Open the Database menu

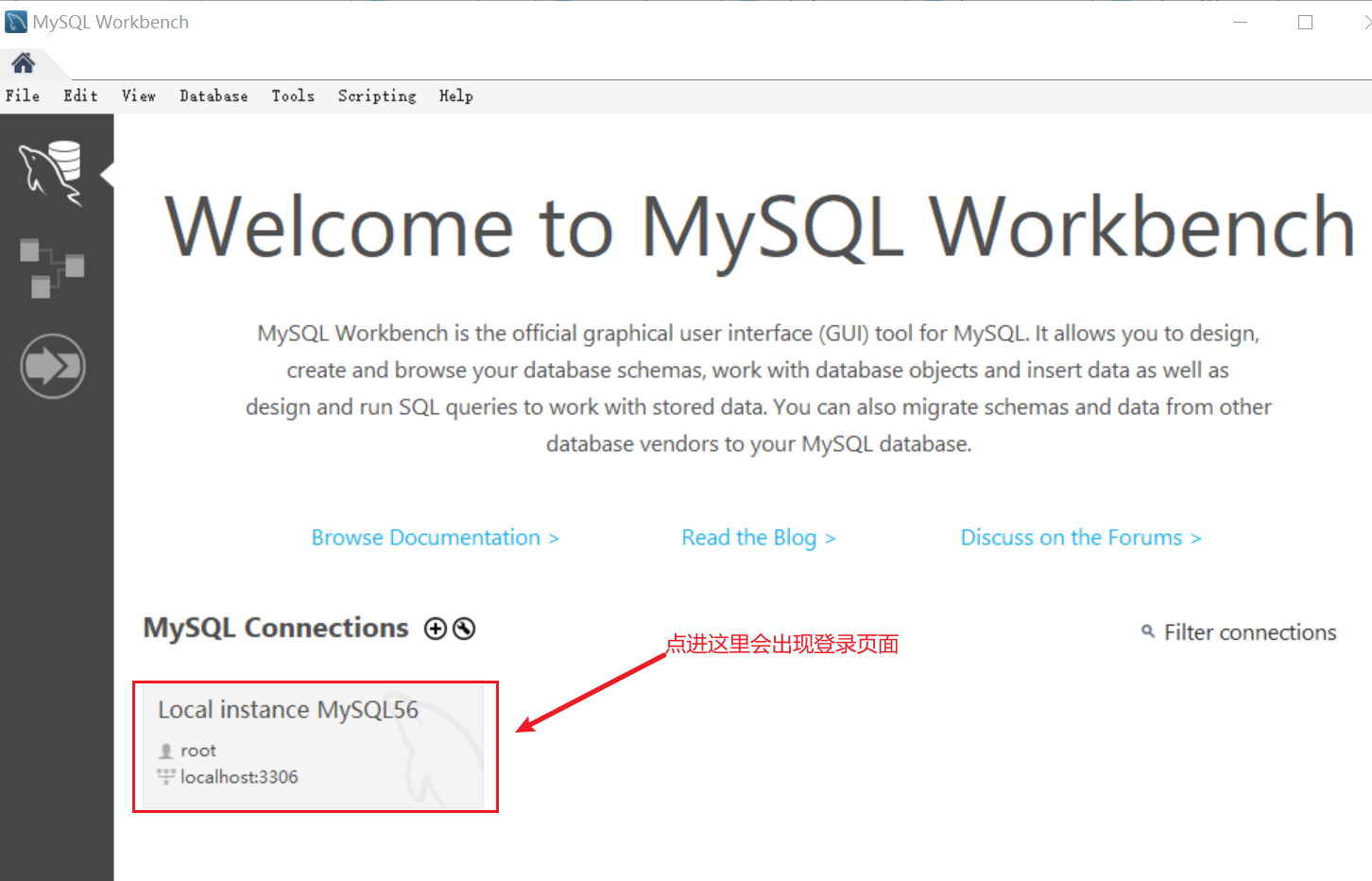(214, 95)
